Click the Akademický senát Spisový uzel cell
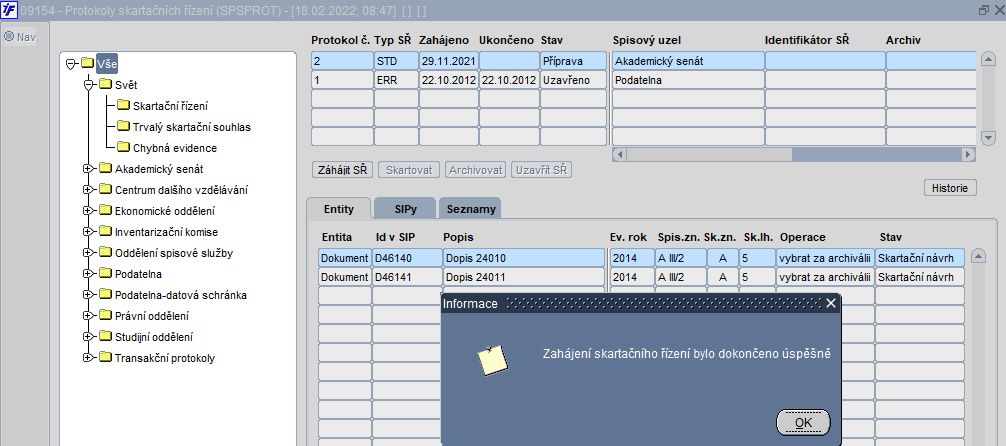This screenshot has width=1006, height=446. coord(688,61)
